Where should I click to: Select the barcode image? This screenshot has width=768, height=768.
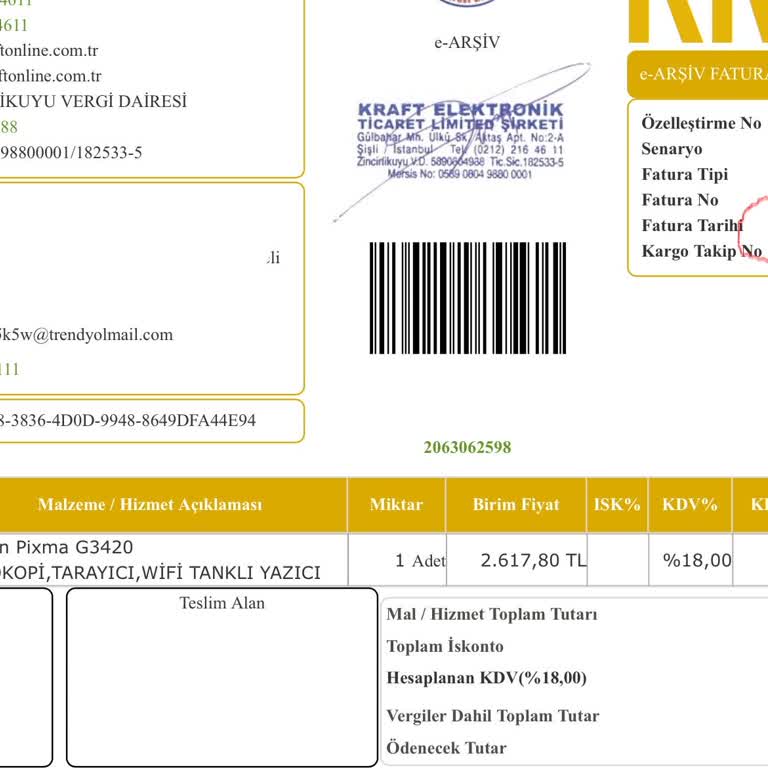pos(468,298)
